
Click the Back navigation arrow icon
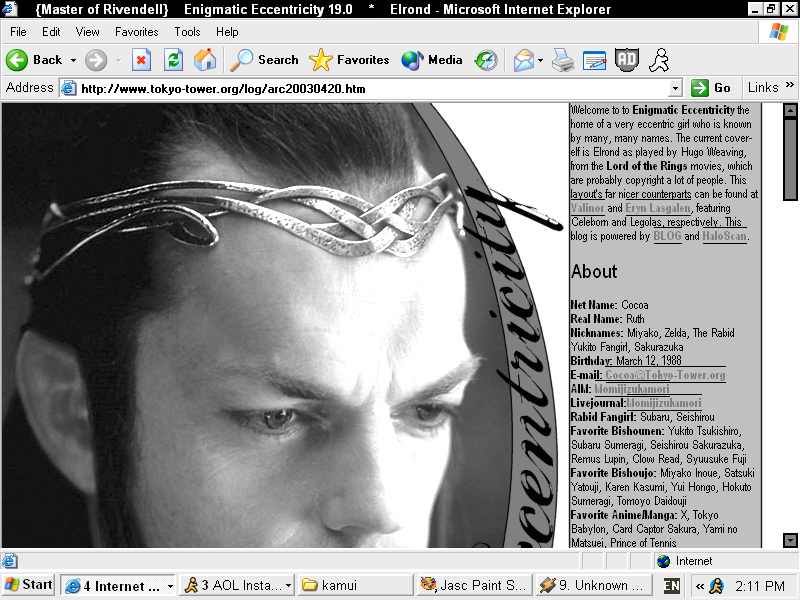pos(17,60)
